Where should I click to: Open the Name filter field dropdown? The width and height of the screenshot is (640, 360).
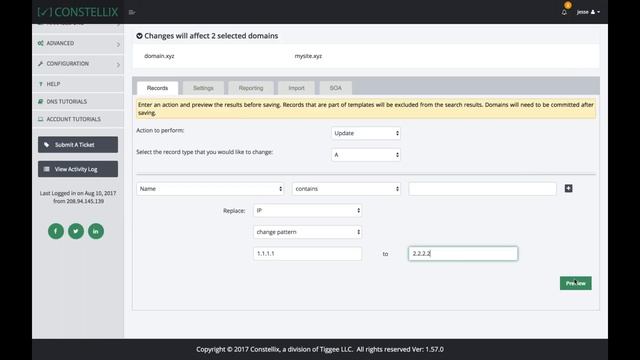[210, 189]
